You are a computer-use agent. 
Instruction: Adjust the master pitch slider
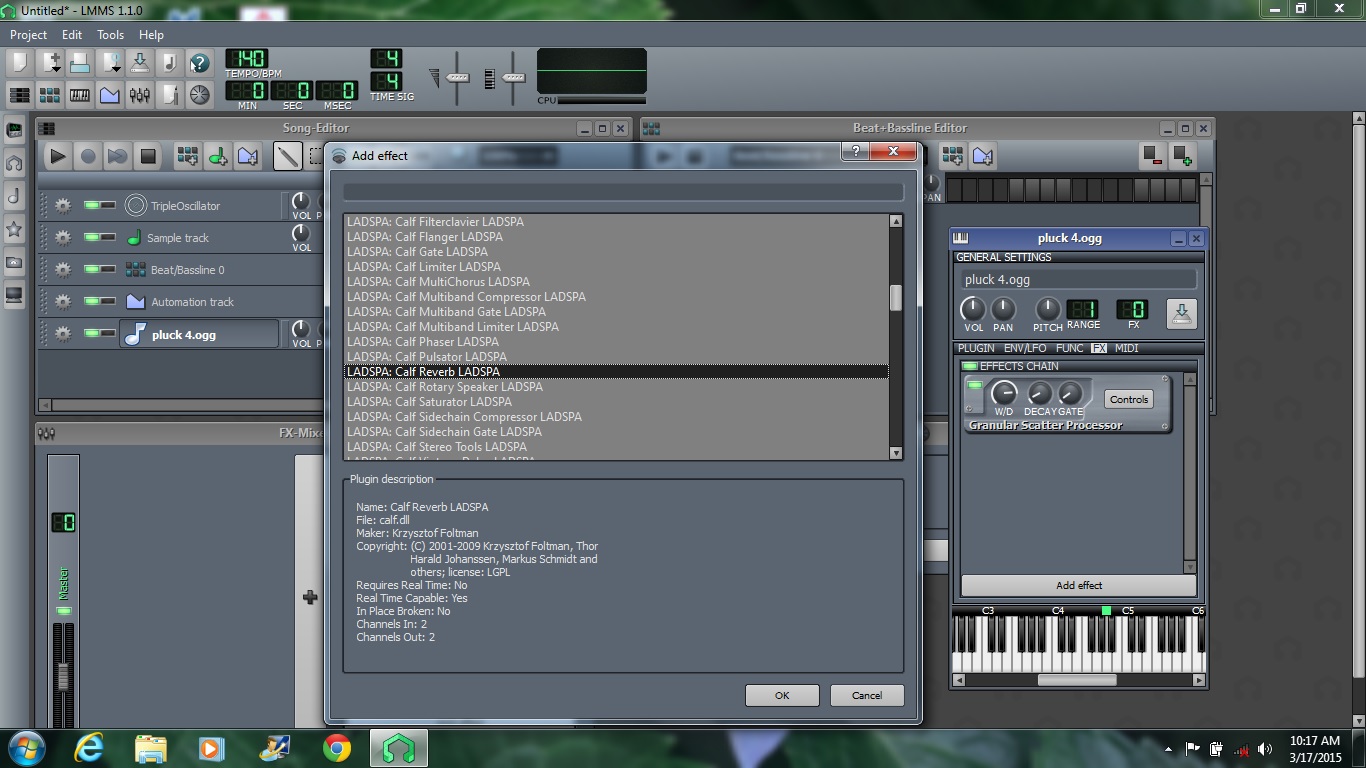pos(513,78)
